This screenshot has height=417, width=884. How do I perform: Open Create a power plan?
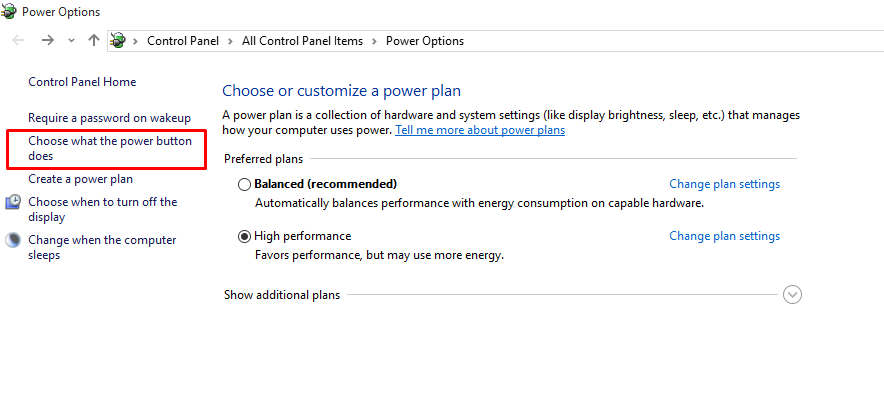(80, 179)
